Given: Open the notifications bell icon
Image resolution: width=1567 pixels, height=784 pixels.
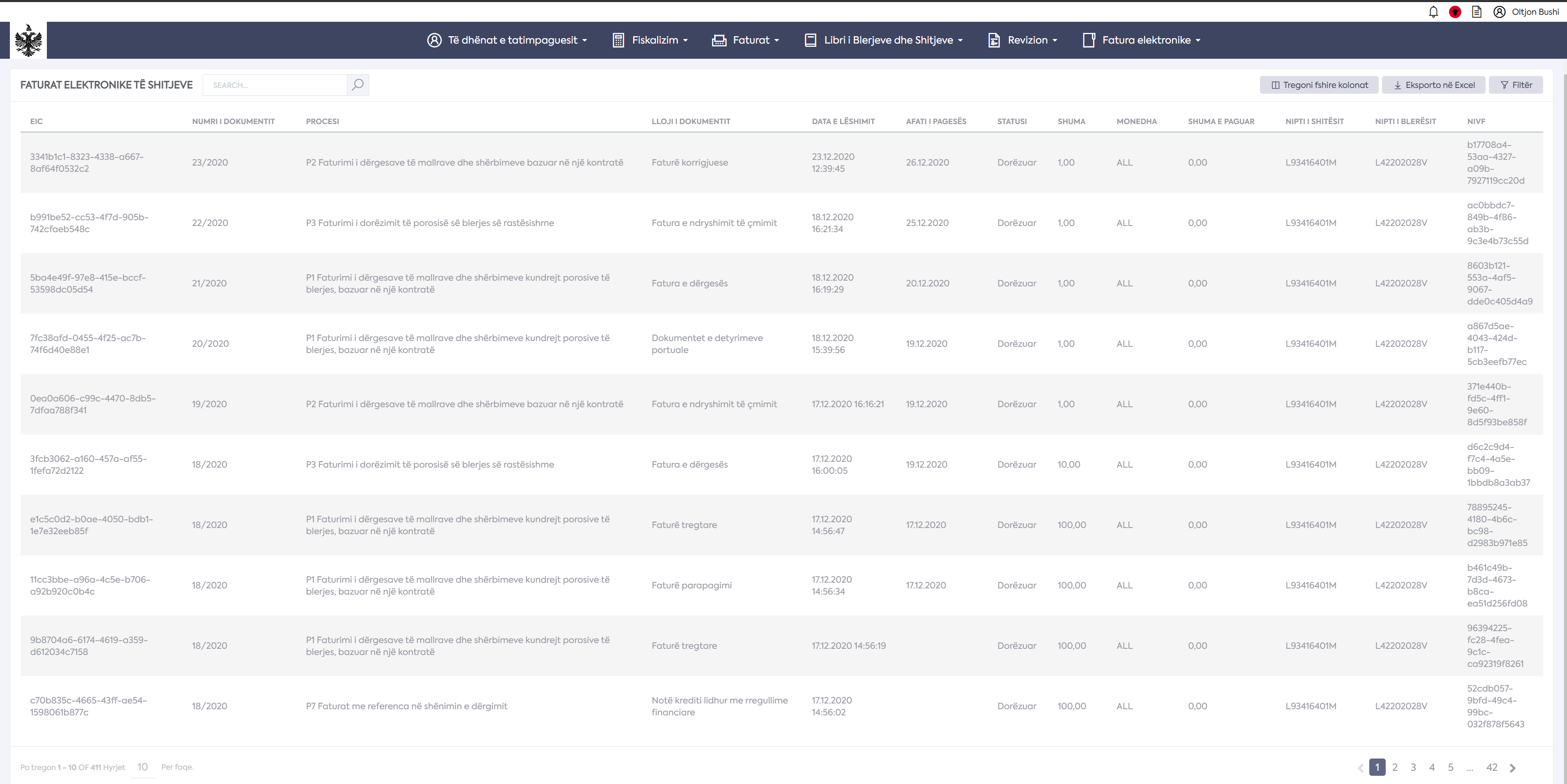Looking at the screenshot, I should 1433,12.
